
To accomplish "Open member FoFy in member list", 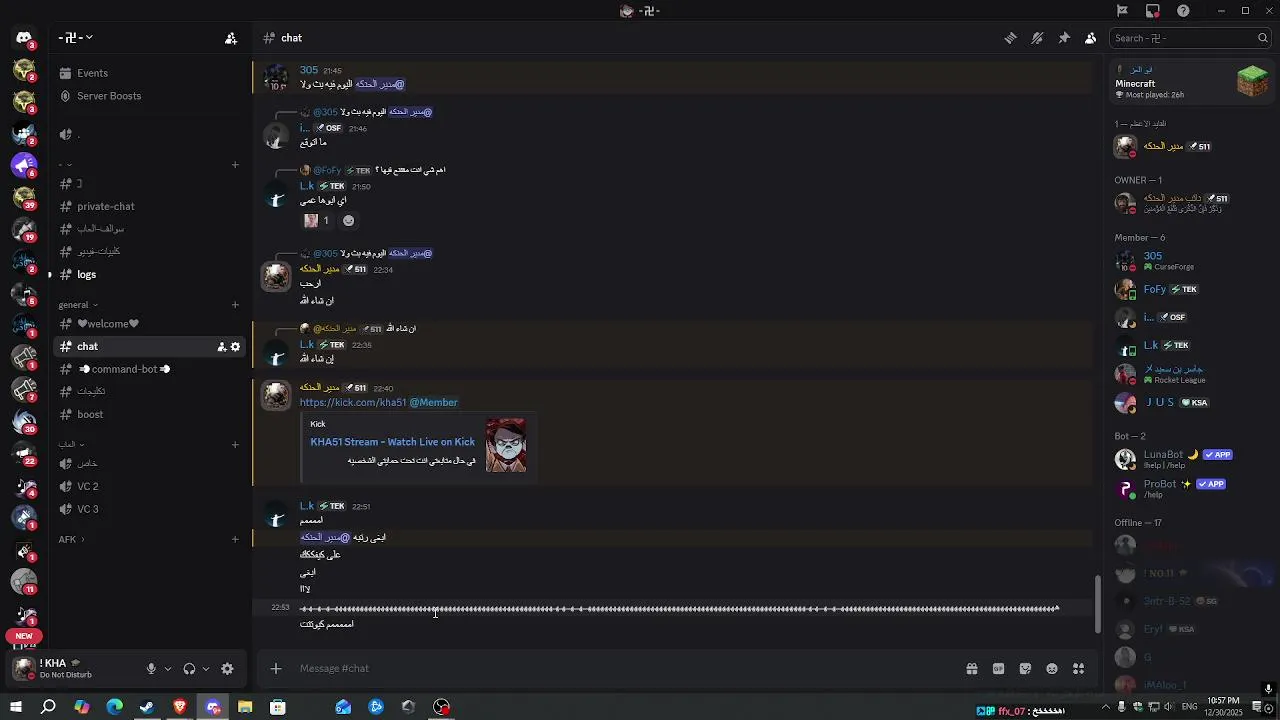I will (x=1190, y=289).
